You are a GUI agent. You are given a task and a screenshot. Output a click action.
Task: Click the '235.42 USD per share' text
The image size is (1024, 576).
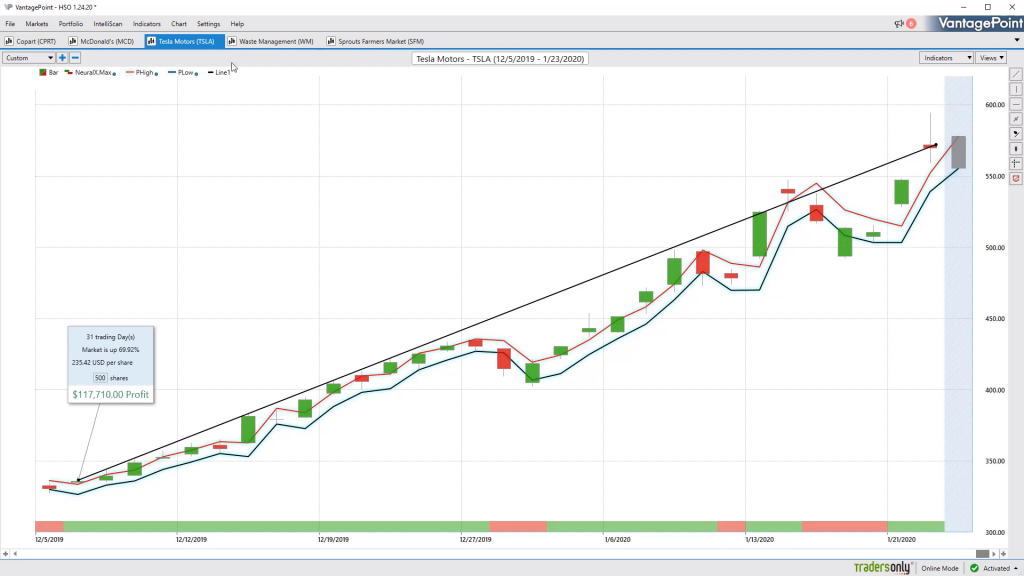(x=102, y=362)
